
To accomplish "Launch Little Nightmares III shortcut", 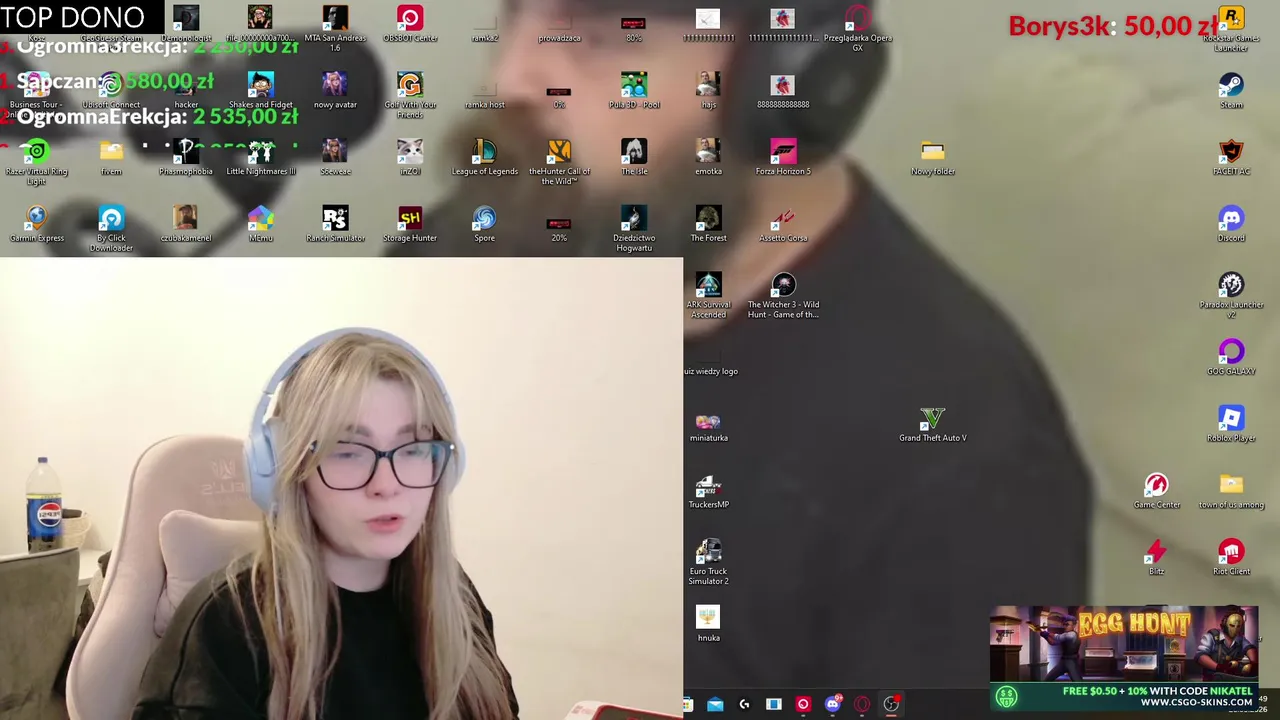I will click(x=260, y=158).
